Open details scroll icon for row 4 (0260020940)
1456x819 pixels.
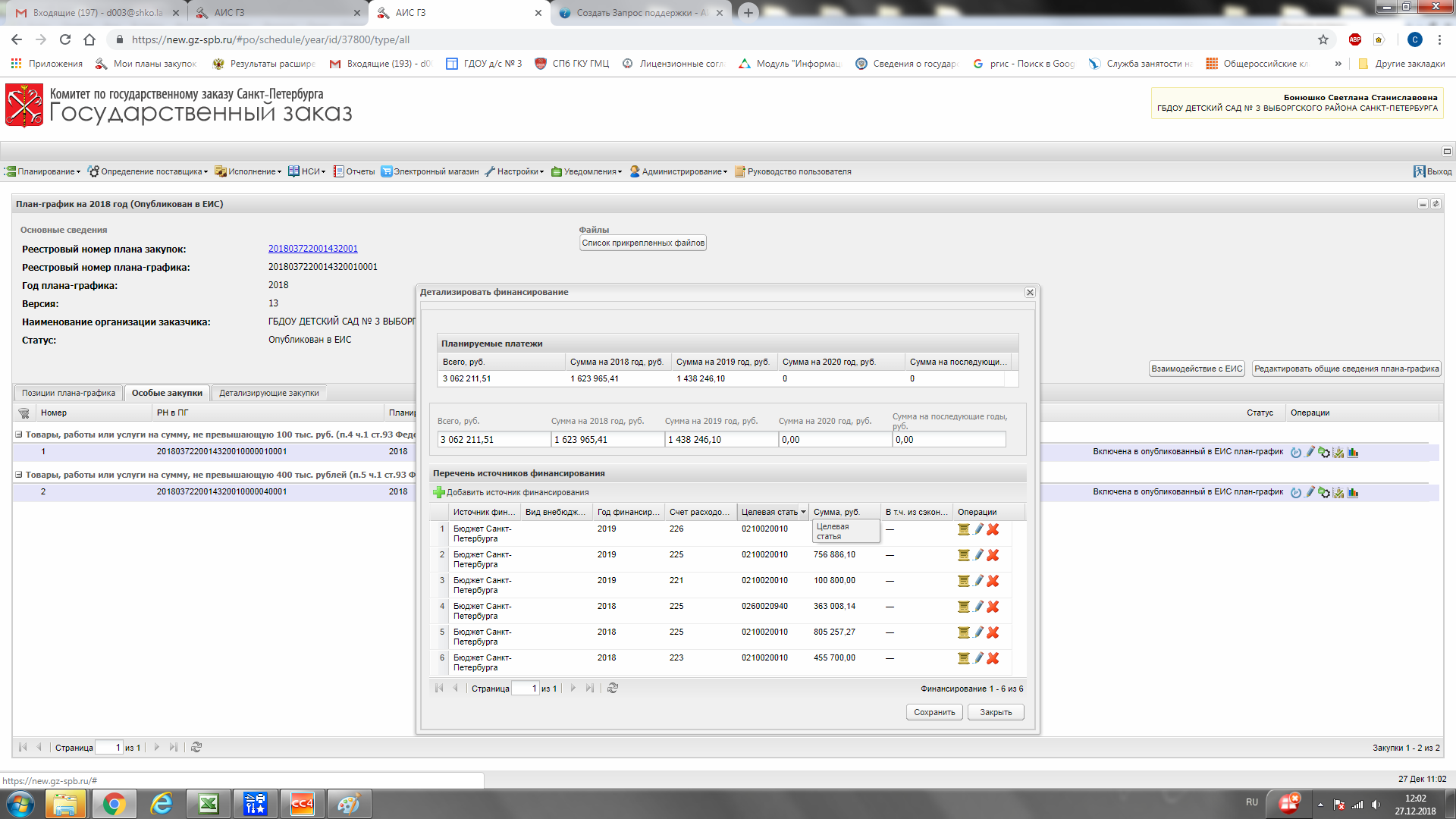pos(963,607)
